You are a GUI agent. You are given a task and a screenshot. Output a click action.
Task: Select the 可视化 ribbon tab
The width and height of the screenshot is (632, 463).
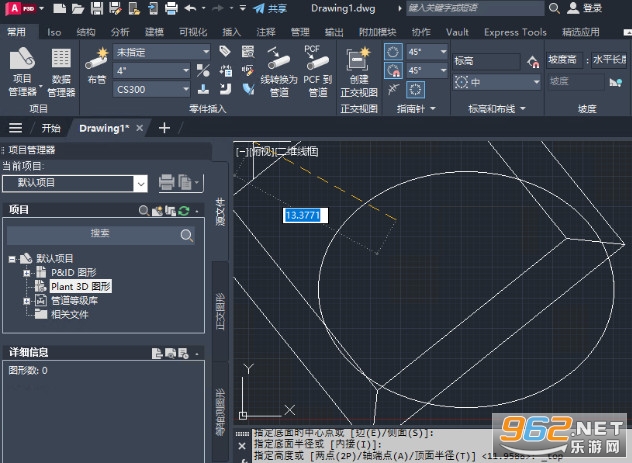193,32
